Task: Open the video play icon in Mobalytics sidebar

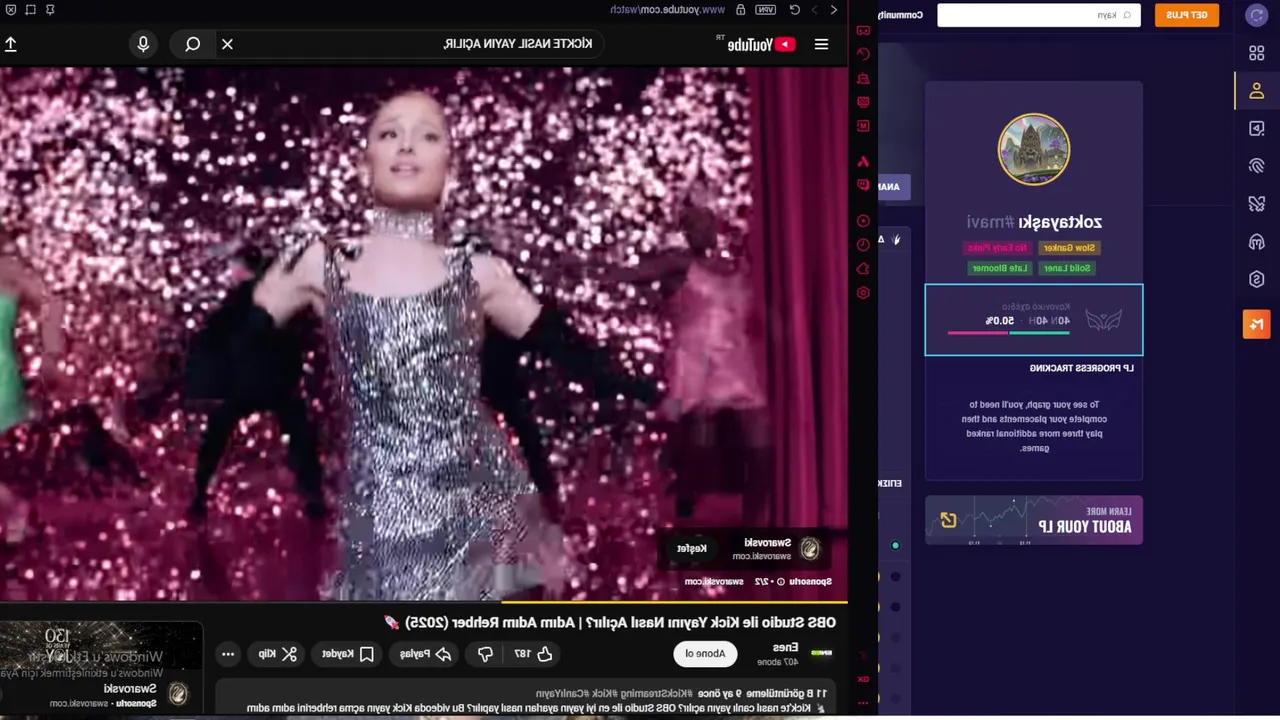Action: [x=1257, y=129]
